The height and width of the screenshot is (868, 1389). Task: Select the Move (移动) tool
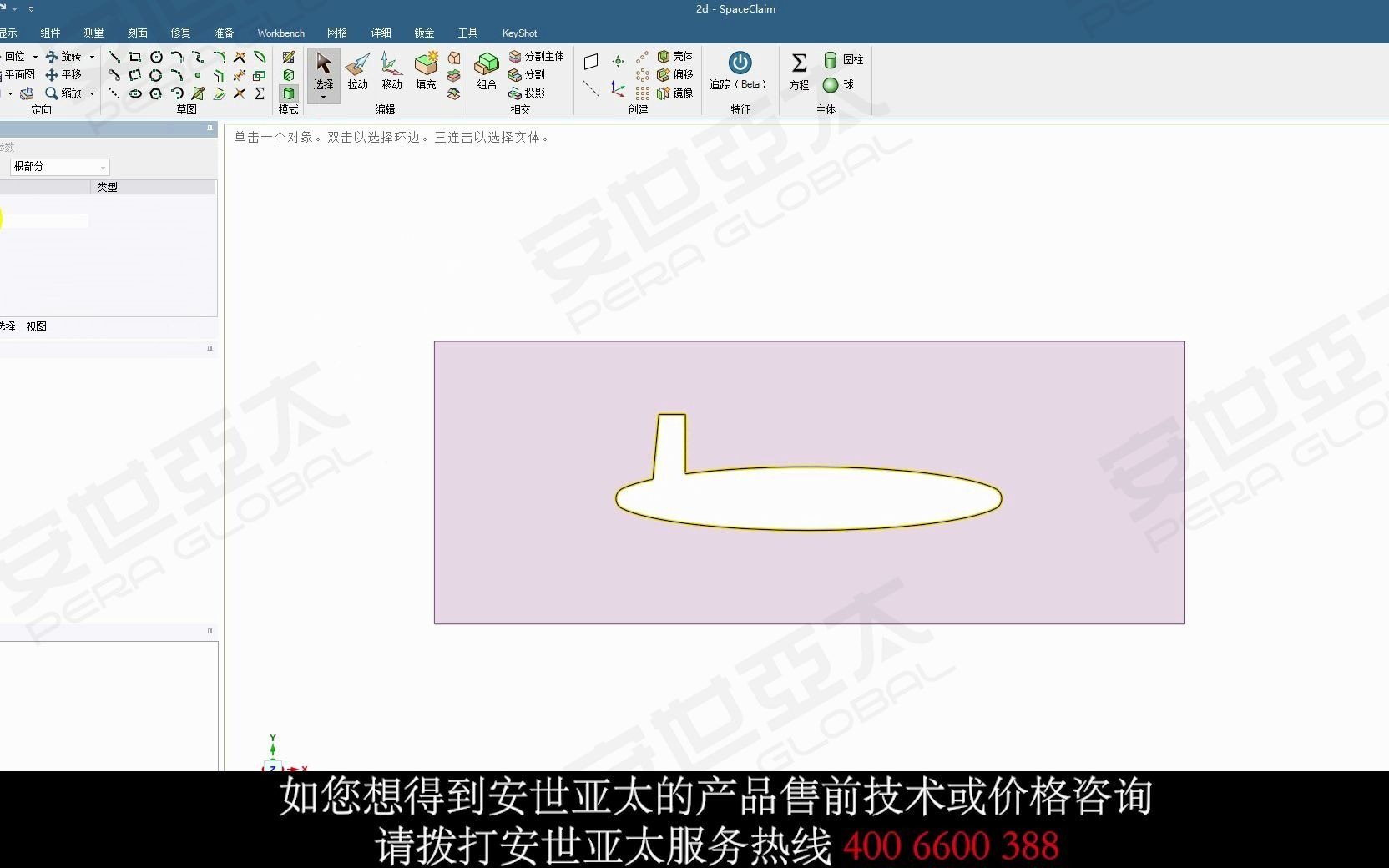click(x=391, y=73)
